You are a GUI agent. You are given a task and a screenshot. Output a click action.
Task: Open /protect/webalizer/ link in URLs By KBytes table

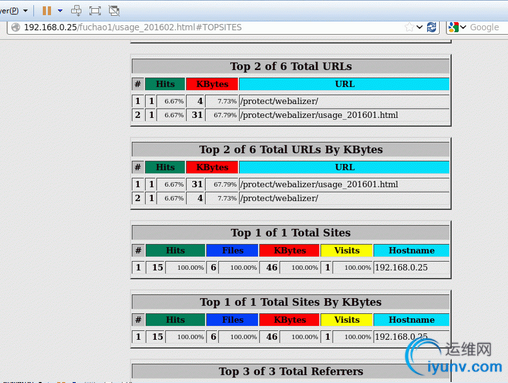coord(279,198)
